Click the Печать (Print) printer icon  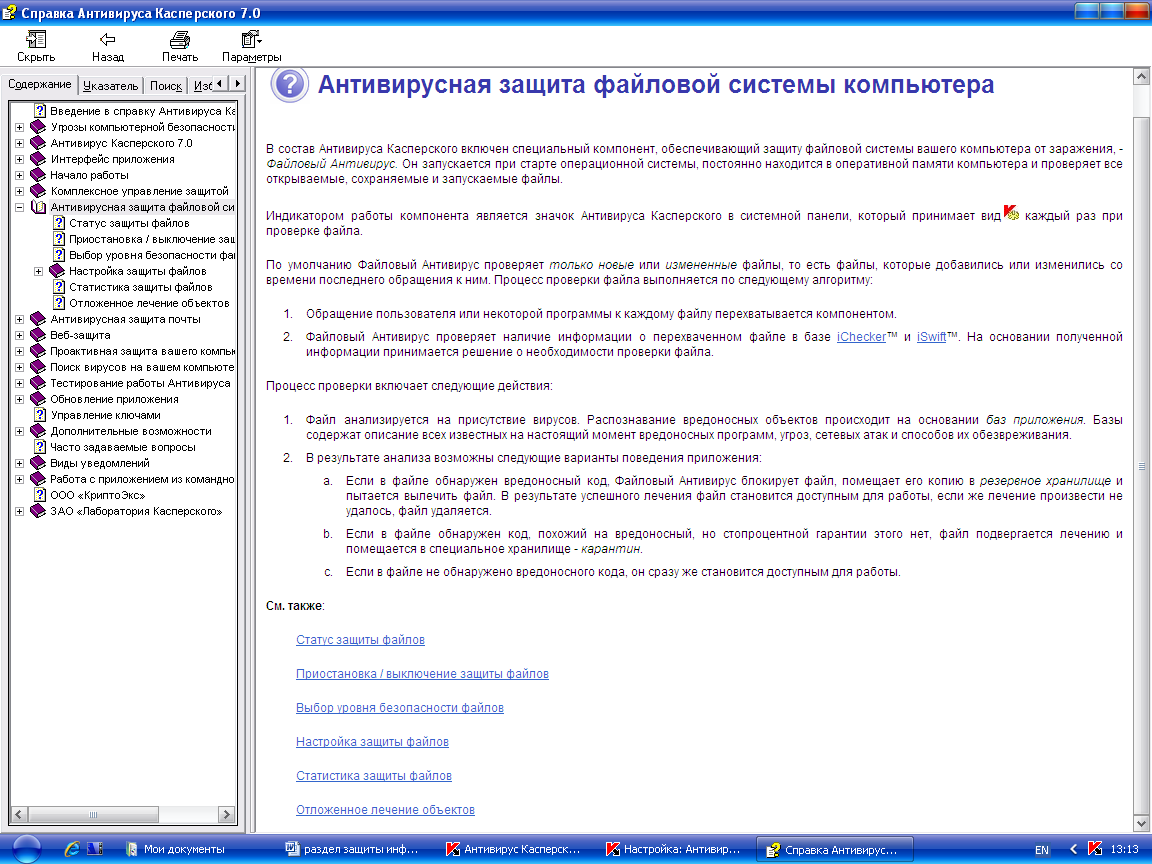point(180,39)
